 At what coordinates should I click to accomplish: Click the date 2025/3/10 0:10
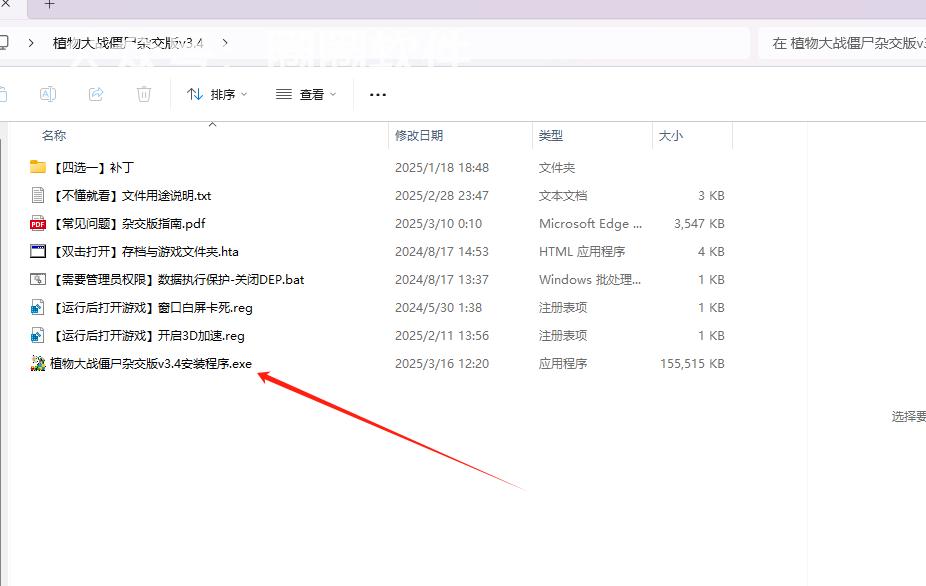[438, 223]
